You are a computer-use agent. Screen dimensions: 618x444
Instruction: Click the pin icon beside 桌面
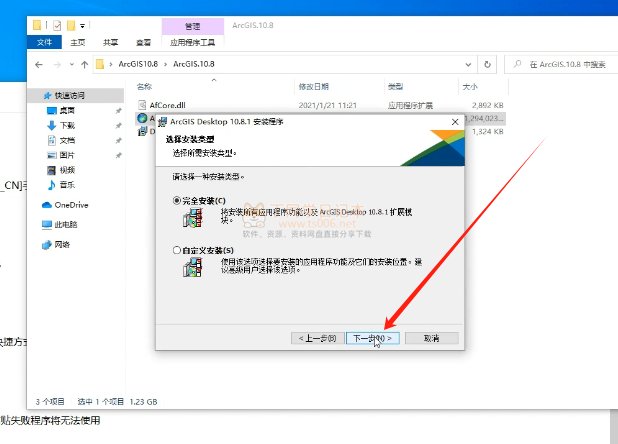click(118, 111)
